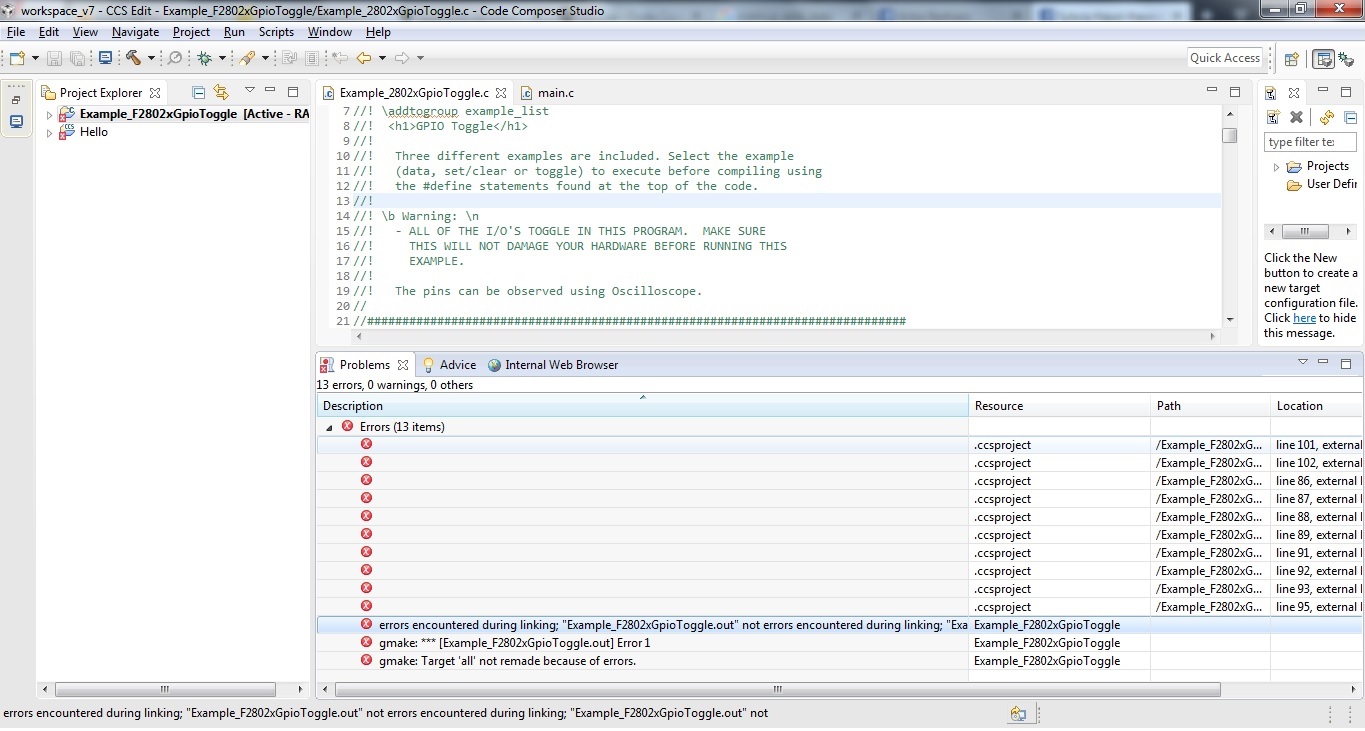The height and width of the screenshot is (731, 1365).
Task: Click the type filter text field
Action: pos(1310,142)
